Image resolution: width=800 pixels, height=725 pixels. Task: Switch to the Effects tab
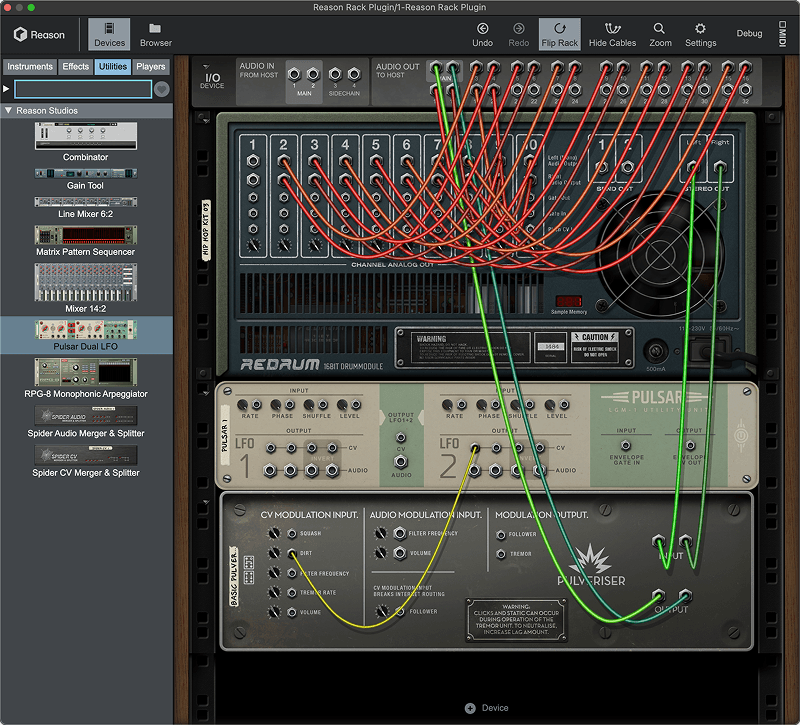click(76, 66)
